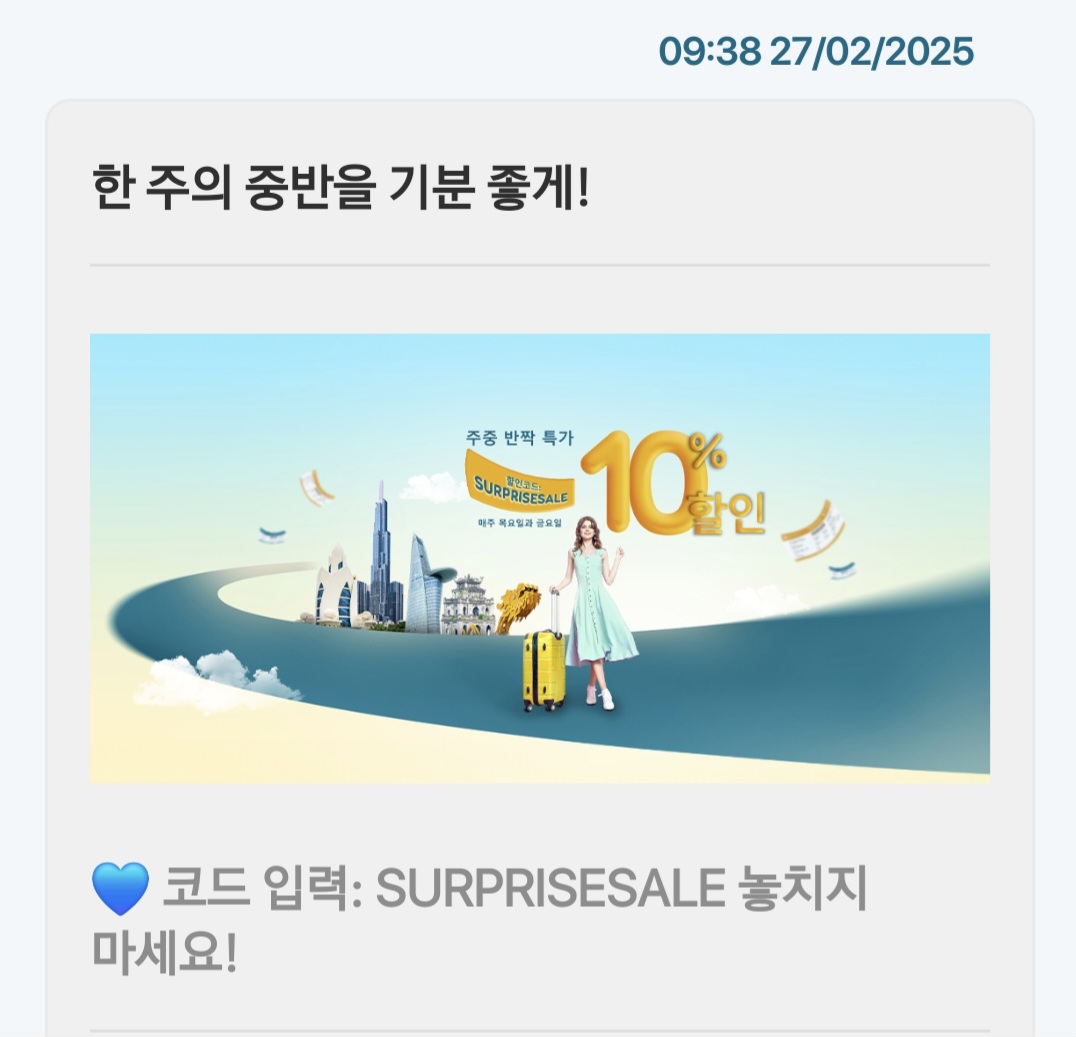
Task: Open the 코드 입력: SURPRISESALE message text
Action: (479, 920)
